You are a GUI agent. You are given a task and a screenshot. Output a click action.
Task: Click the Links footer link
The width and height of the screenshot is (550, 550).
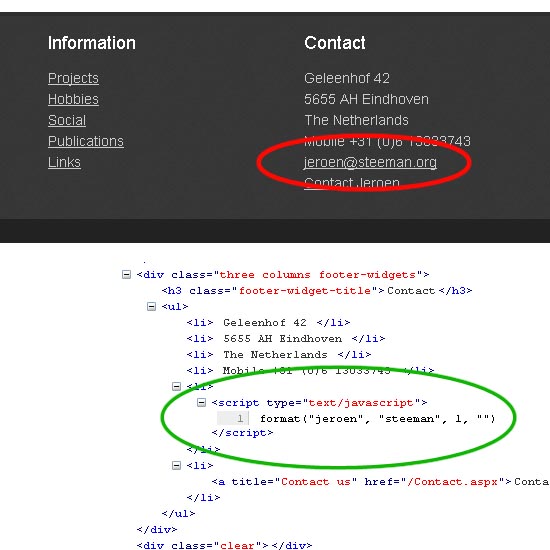pos(65,162)
